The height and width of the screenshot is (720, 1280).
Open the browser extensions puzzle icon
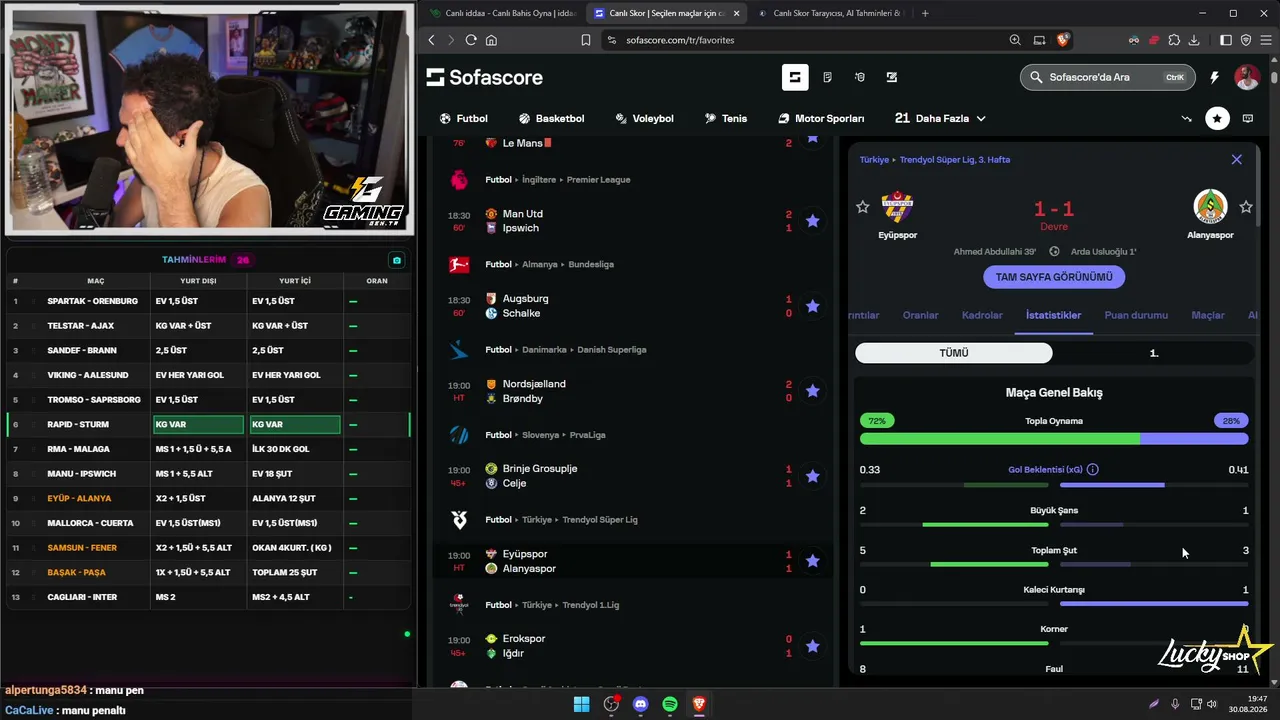(1174, 40)
